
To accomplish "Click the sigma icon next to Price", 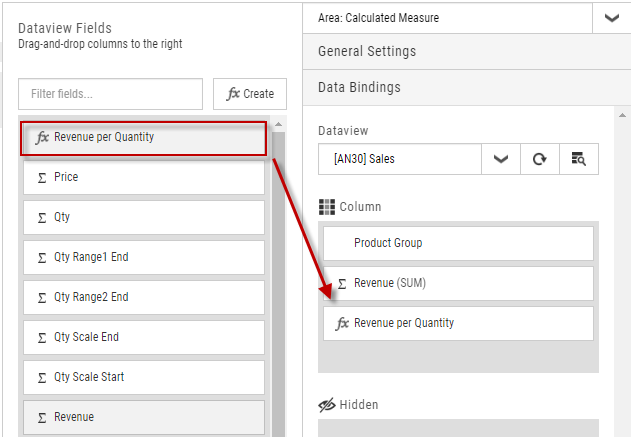I will point(42,178).
